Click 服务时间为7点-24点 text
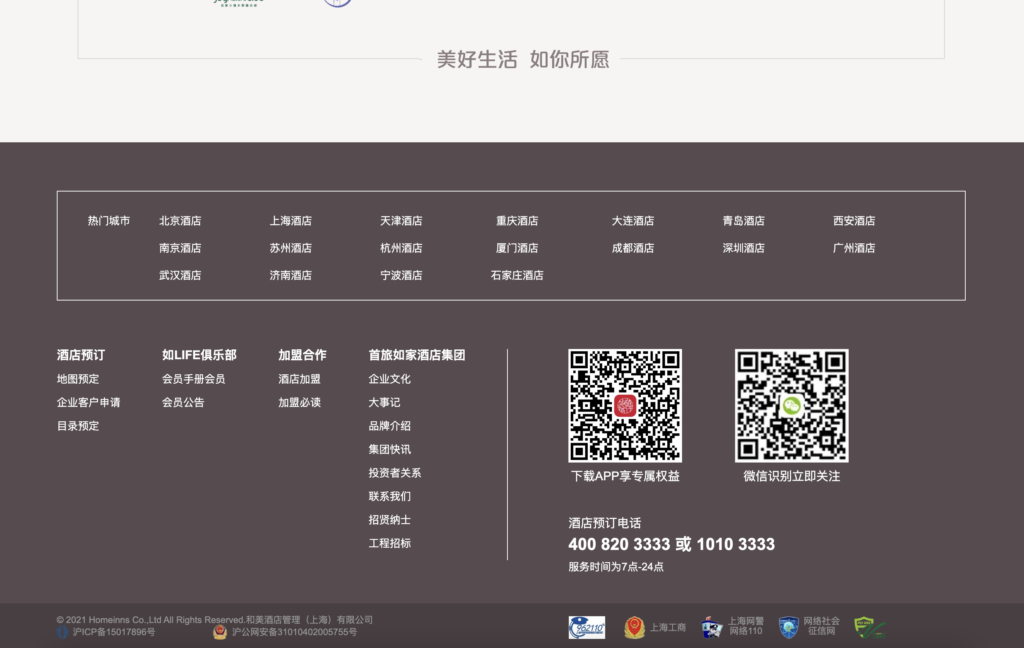This screenshot has width=1024, height=648. click(616, 567)
